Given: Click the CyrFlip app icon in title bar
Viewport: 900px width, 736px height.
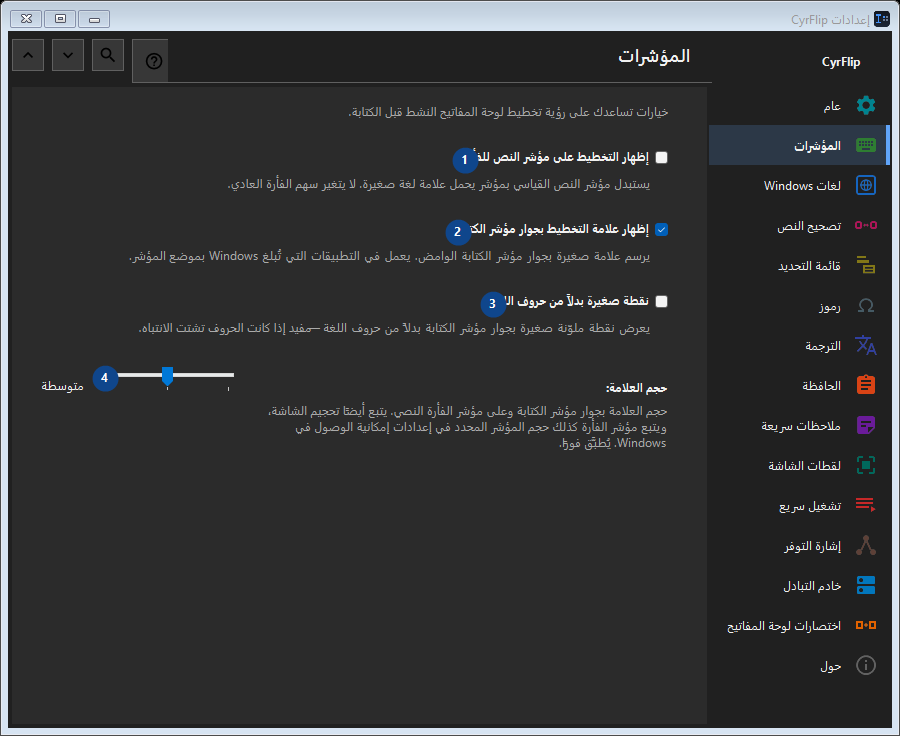Looking at the screenshot, I should 882,20.
